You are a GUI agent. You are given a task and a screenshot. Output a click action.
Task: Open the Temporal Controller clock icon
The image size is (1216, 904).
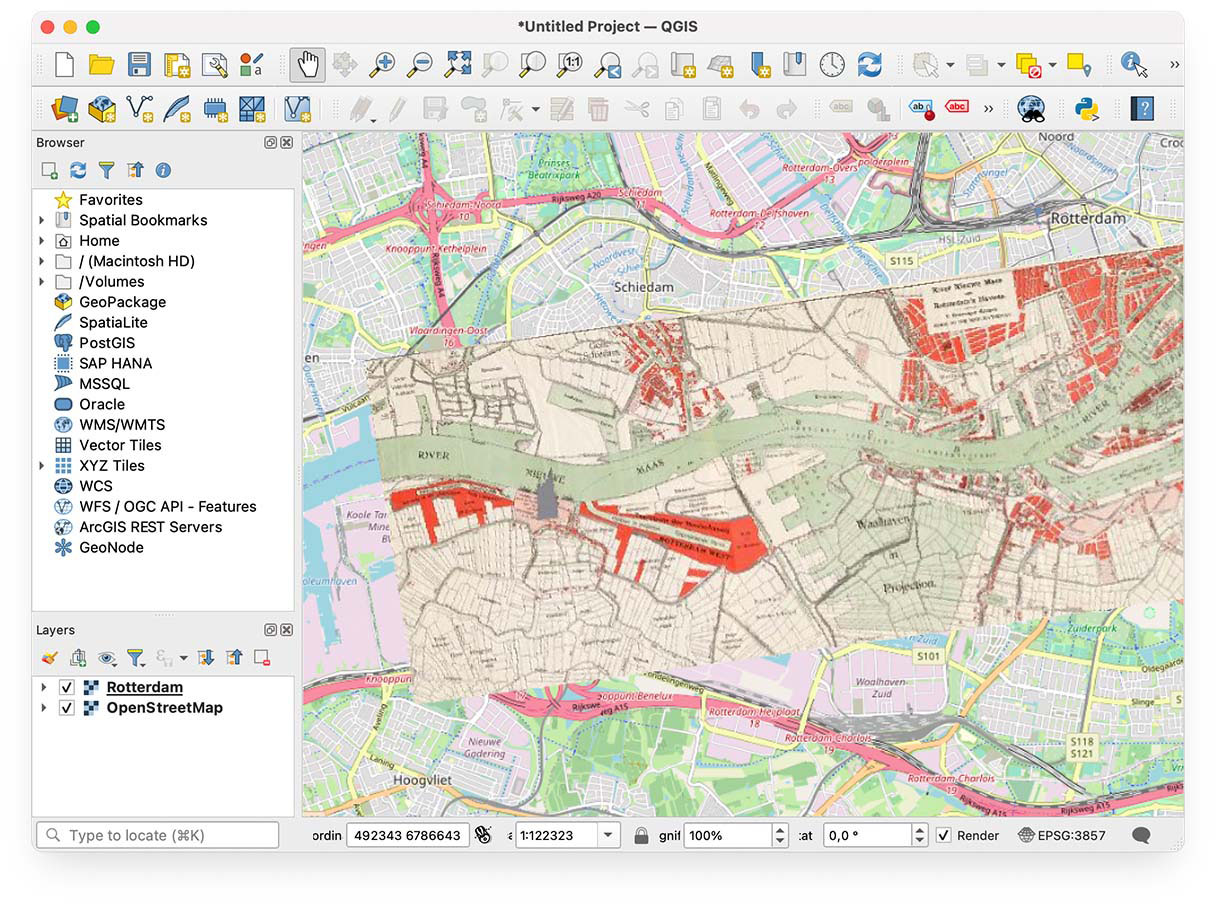point(832,65)
